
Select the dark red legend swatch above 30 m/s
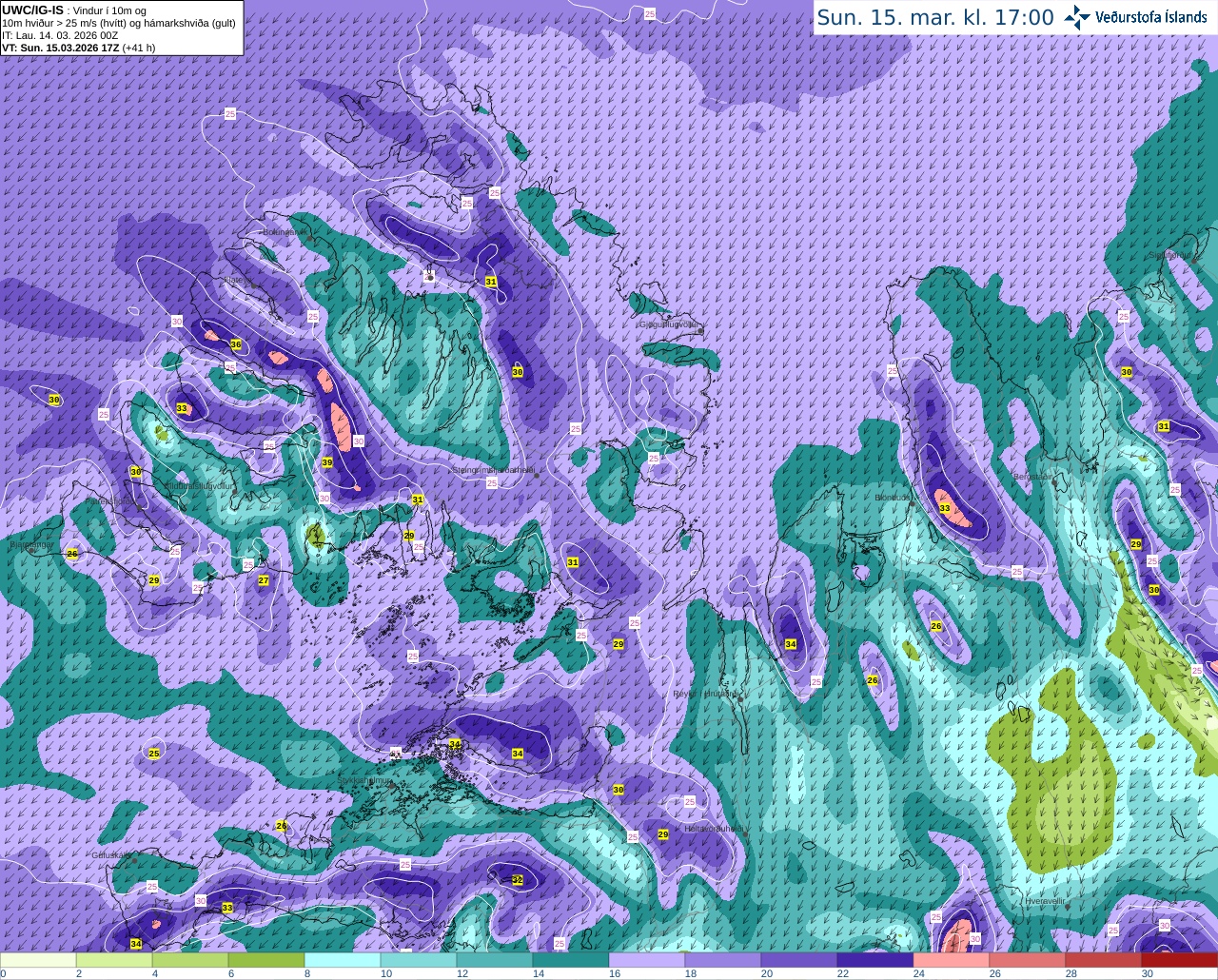1180,960
